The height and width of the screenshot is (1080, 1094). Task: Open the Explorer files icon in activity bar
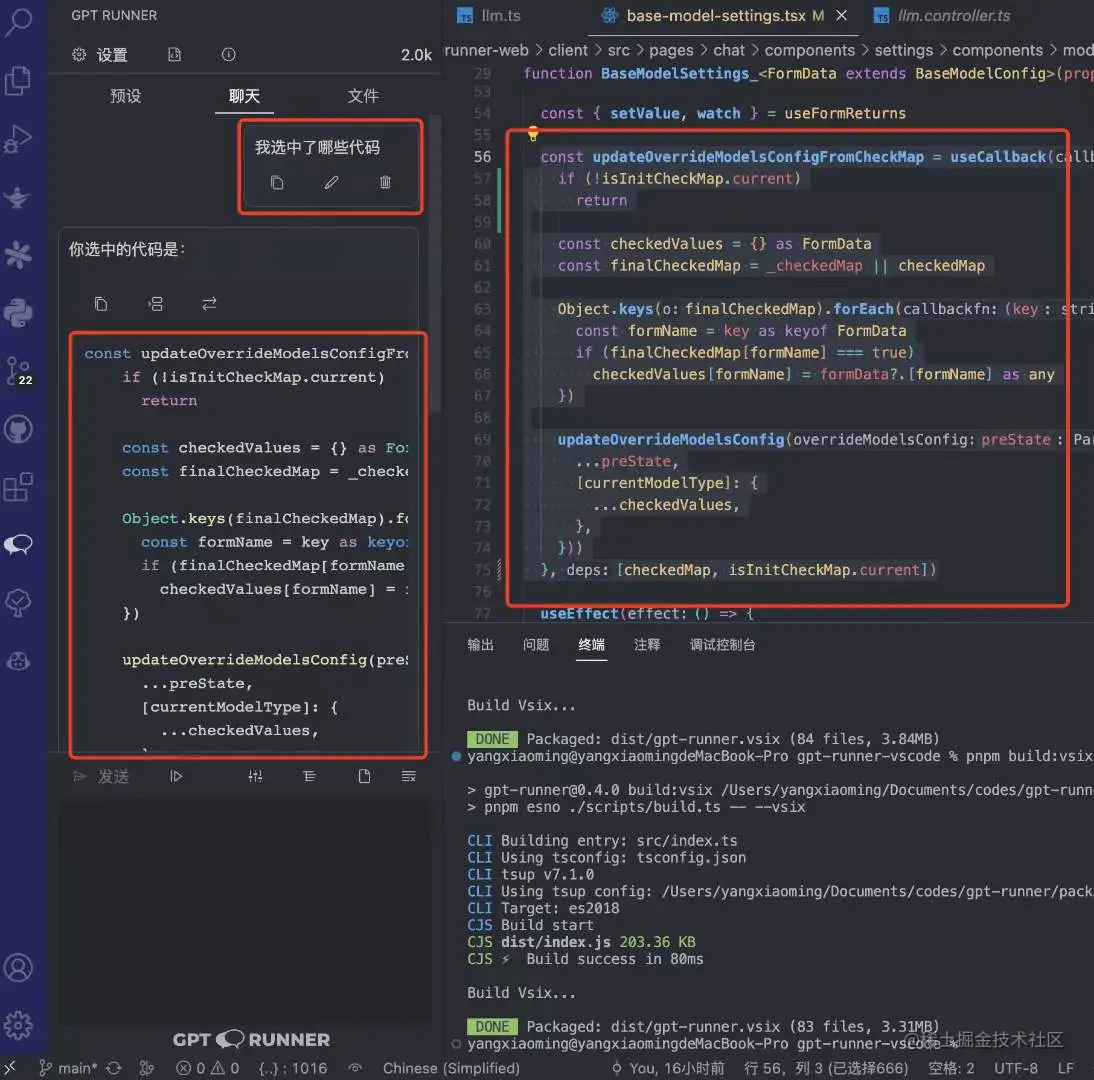click(x=18, y=80)
